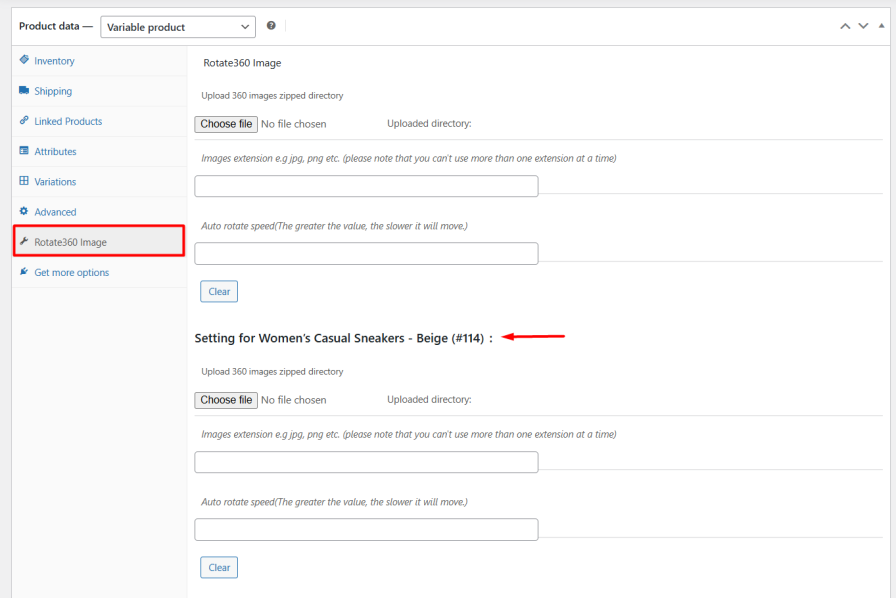This screenshot has width=896, height=598.
Task: Collapse the Product data panel
Action: click(882, 26)
